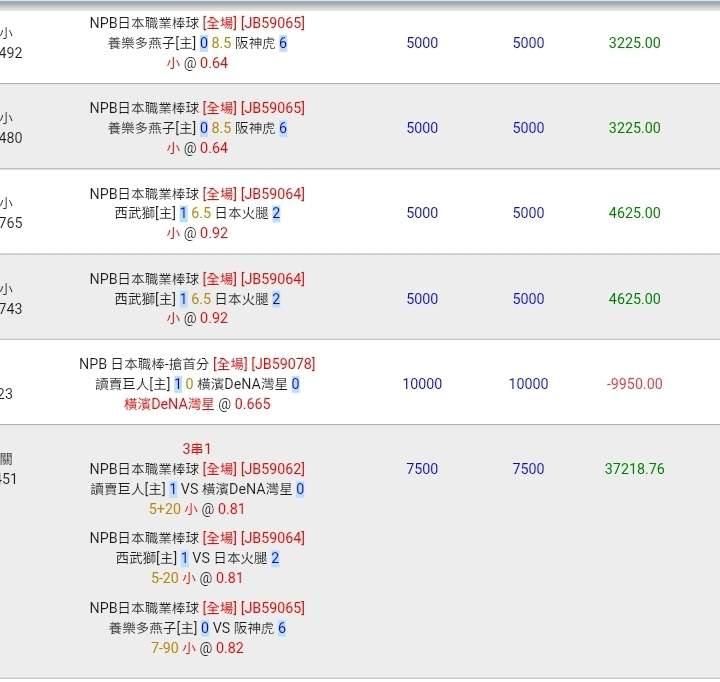Image resolution: width=720 pixels, height=682 pixels.
Task: Click the bet ID ending in 743
Action: coord(11,309)
